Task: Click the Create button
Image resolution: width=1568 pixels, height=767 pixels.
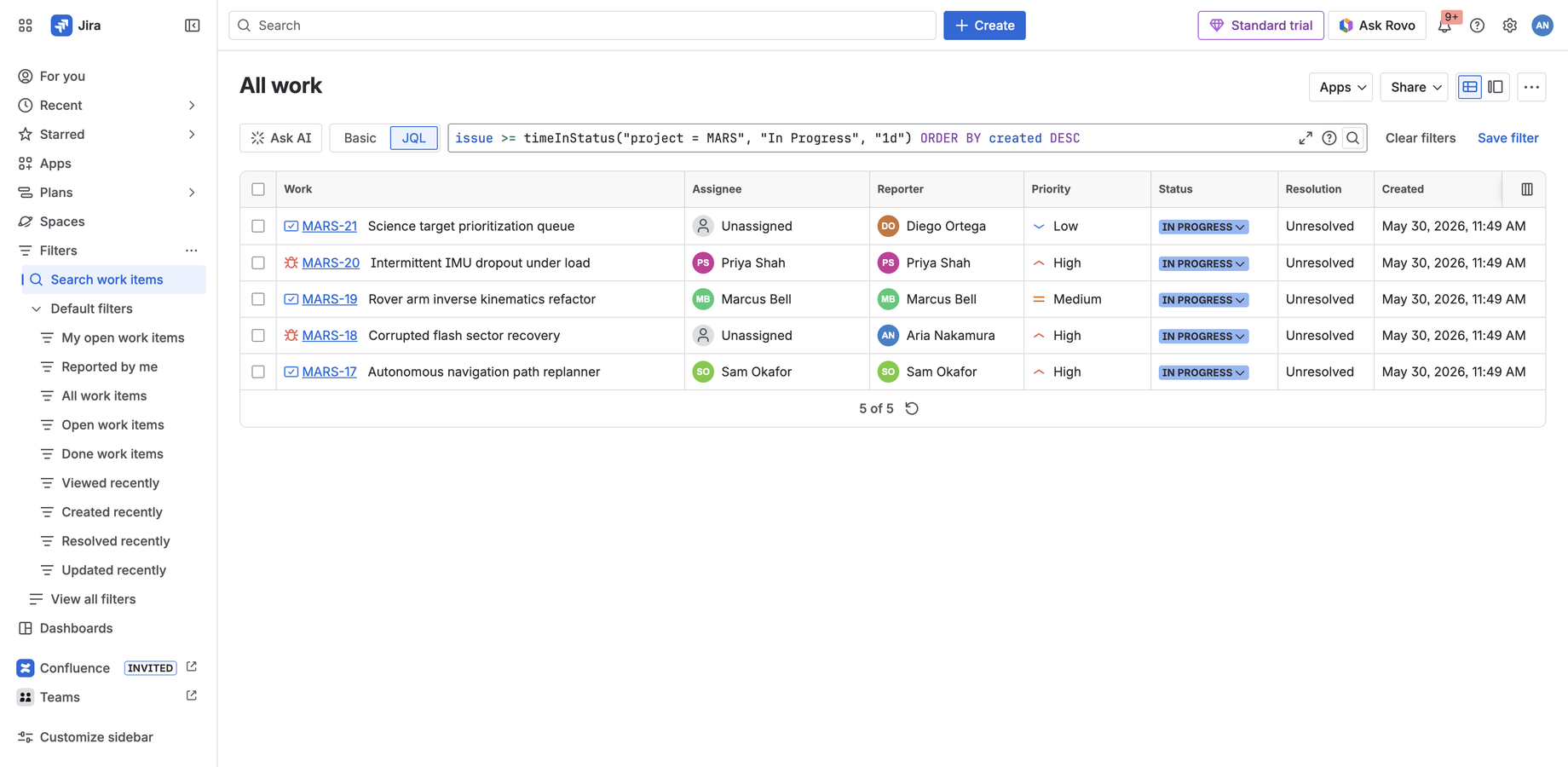Action: point(984,26)
